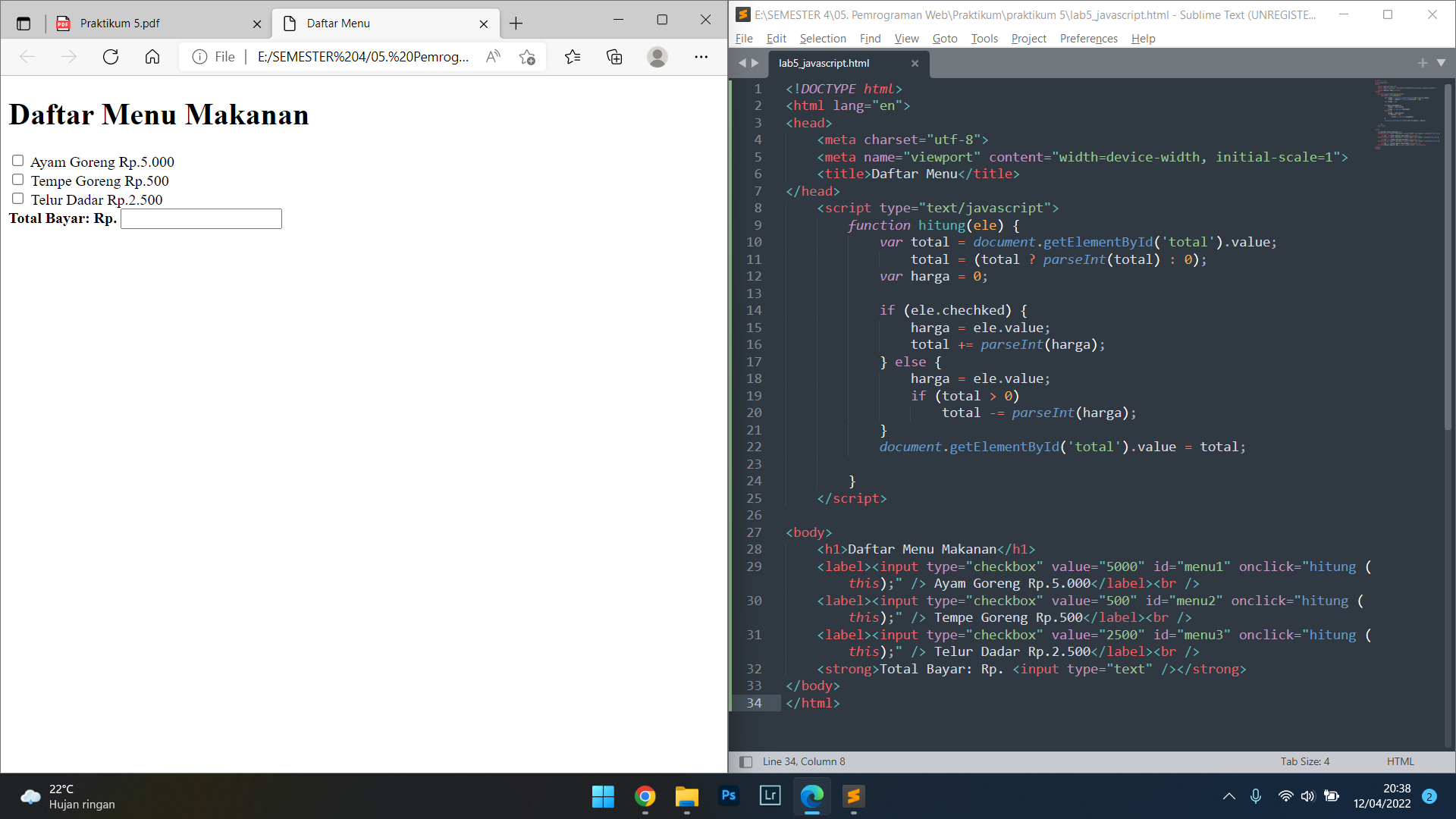View site information for the file page
1456x819 pixels.
199,57
